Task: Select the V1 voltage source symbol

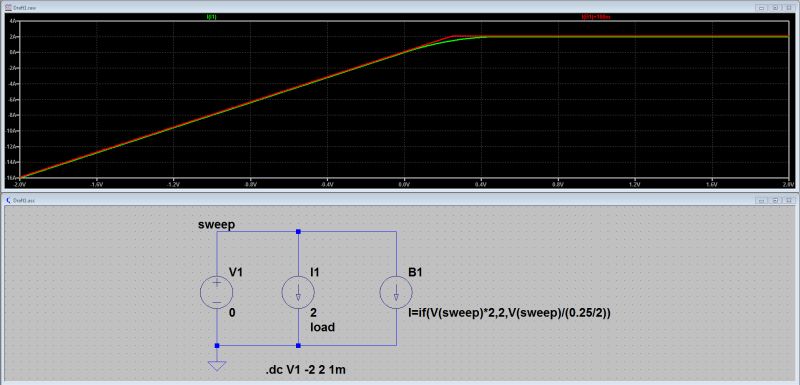Action: pyautogui.click(x=217, y=292)
